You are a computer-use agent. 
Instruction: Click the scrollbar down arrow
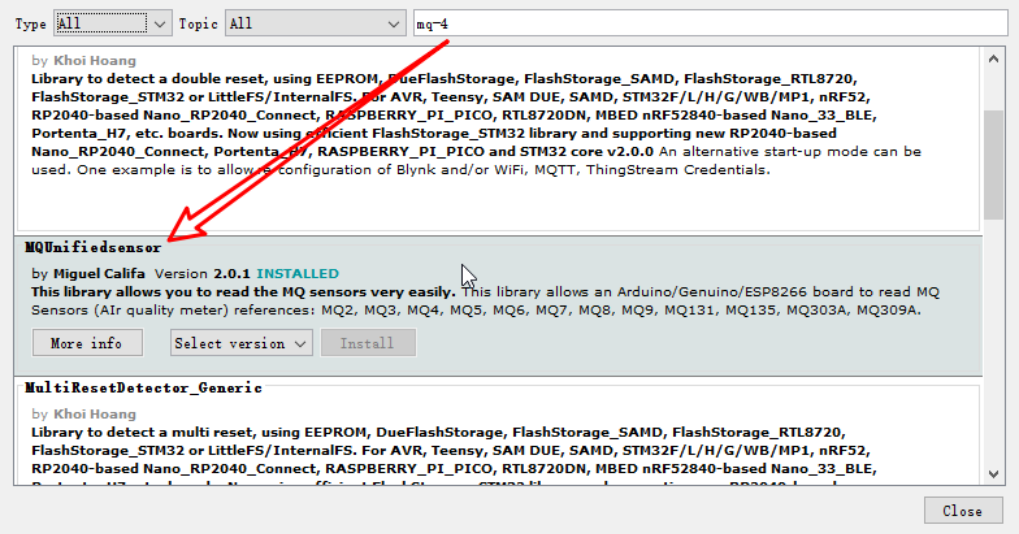pyautogui.click(x=994, y=474)
